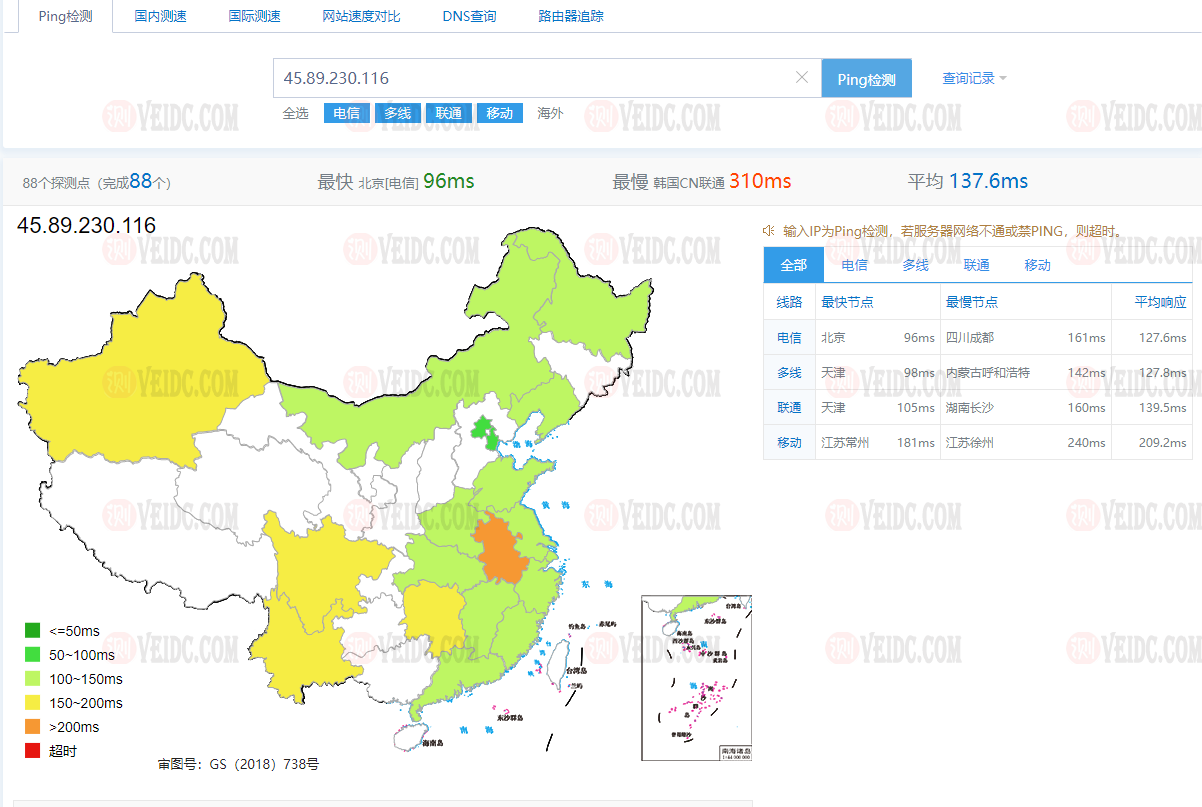Switch results table to 联通 tab
Screen dimensions: 1202x807
tap(976, 265)
